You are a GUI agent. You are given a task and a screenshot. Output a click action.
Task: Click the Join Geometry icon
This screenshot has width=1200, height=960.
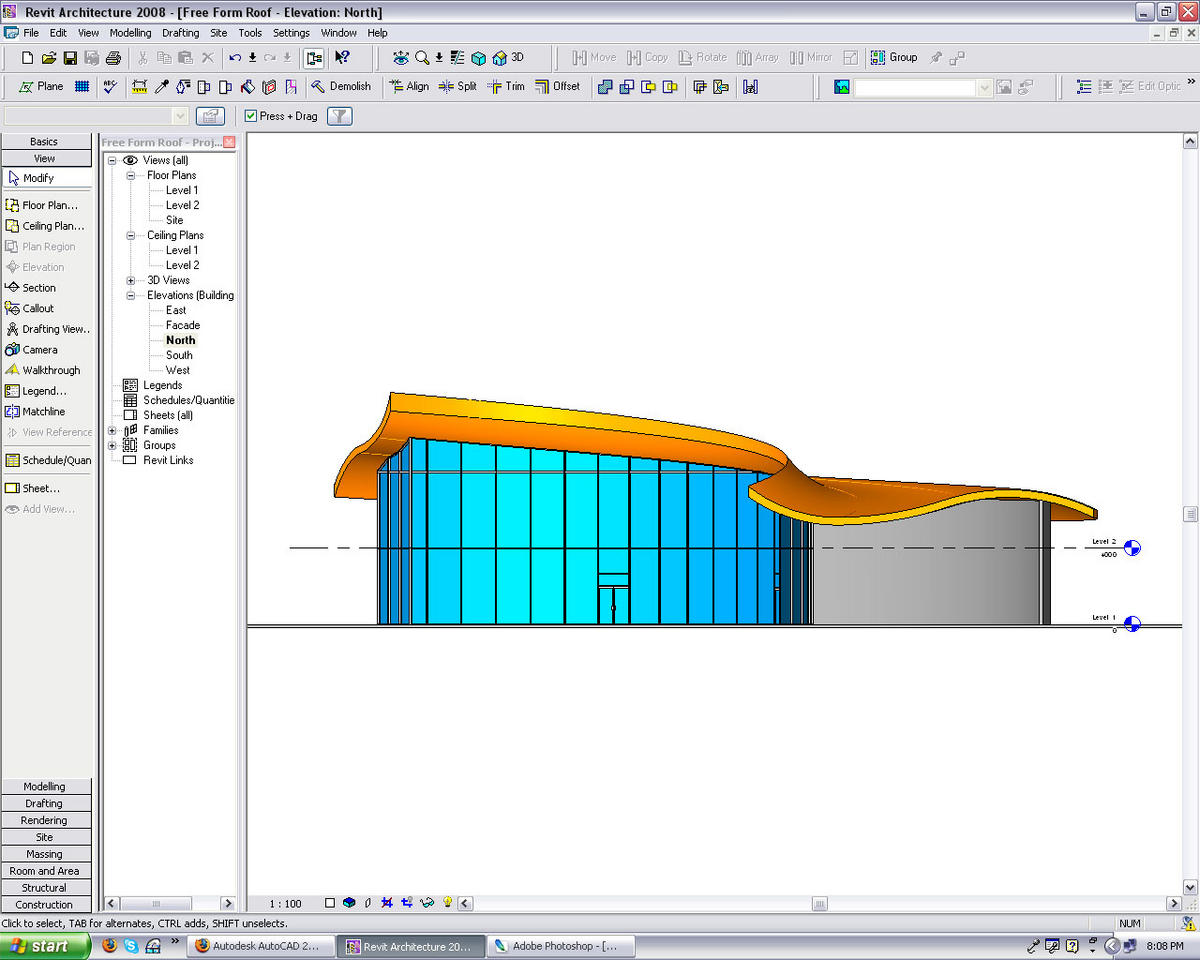pos(605,87)
